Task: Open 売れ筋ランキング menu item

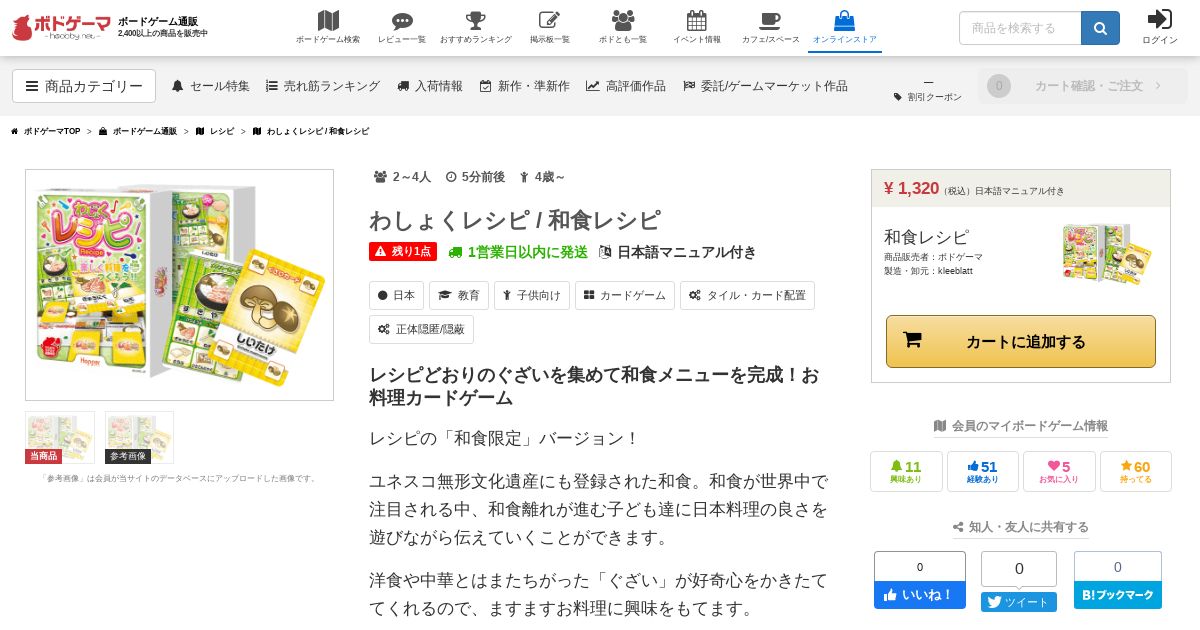Action: [x=323, y=86]
